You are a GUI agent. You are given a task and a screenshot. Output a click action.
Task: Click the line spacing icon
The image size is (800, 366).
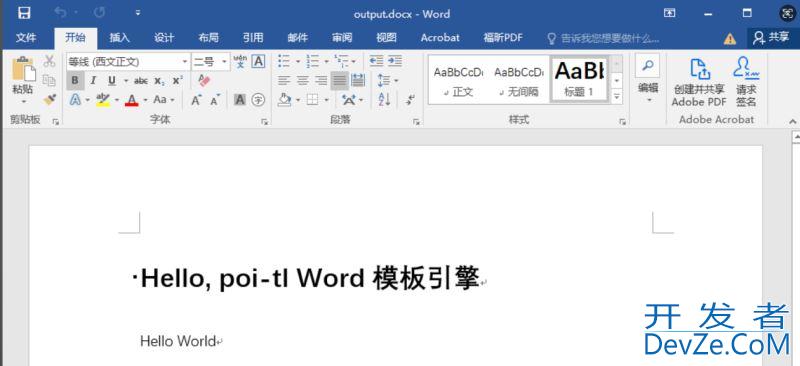[x=384, y=81]
